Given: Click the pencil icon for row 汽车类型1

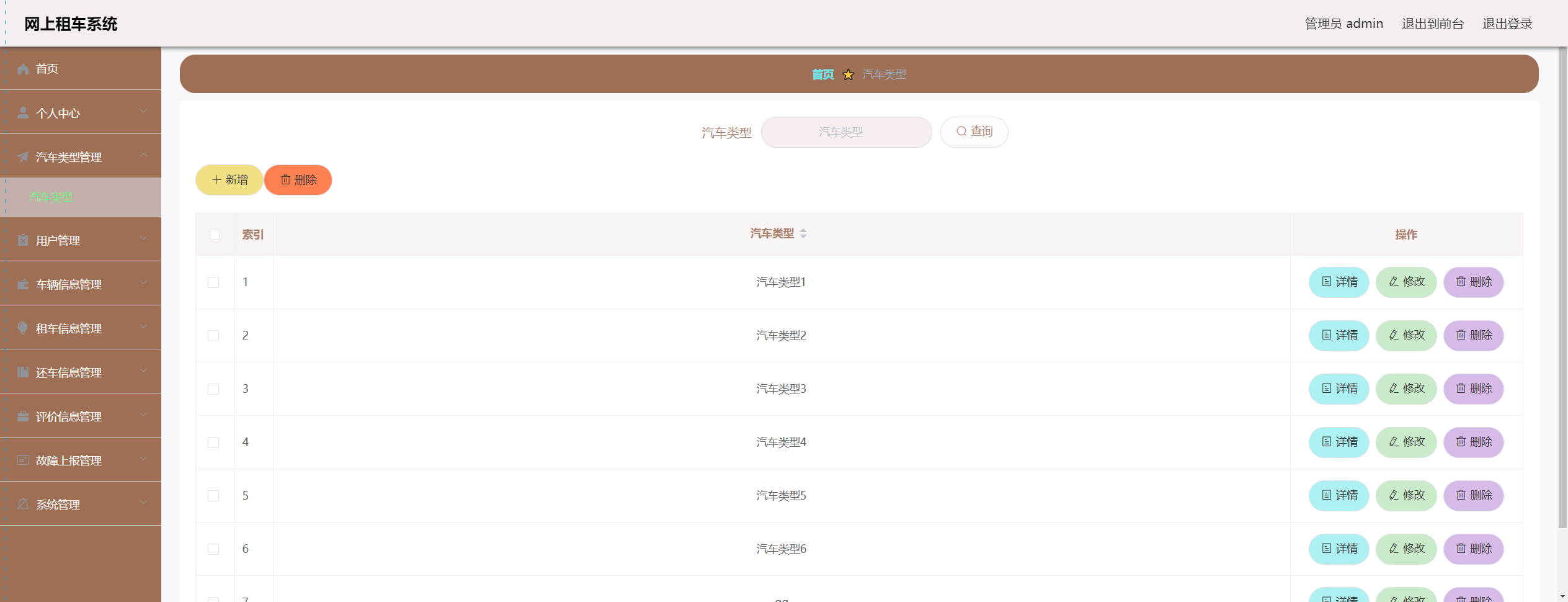Looking at the screenshot, I should pos(1394,282).
